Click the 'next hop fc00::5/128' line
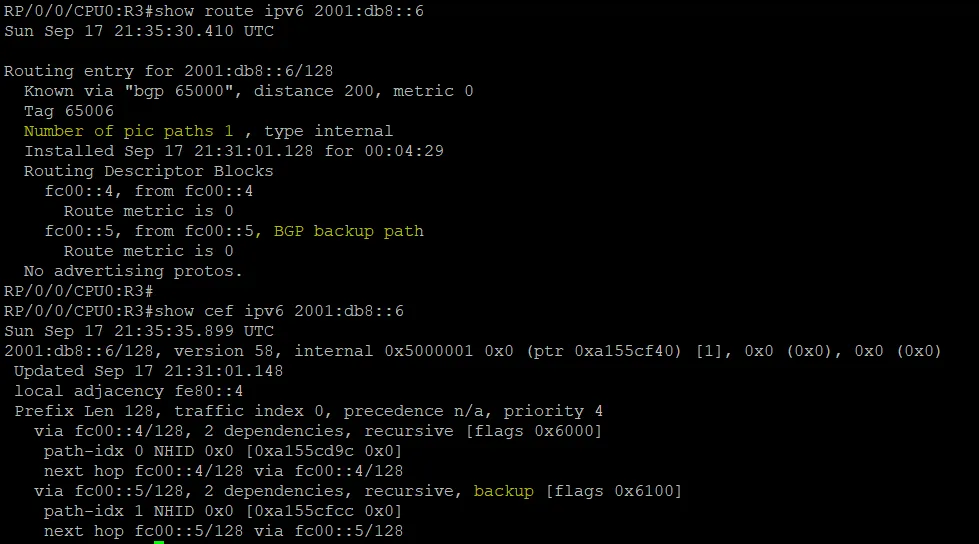Viewport: 979px width, 544px height. point(224,531)
